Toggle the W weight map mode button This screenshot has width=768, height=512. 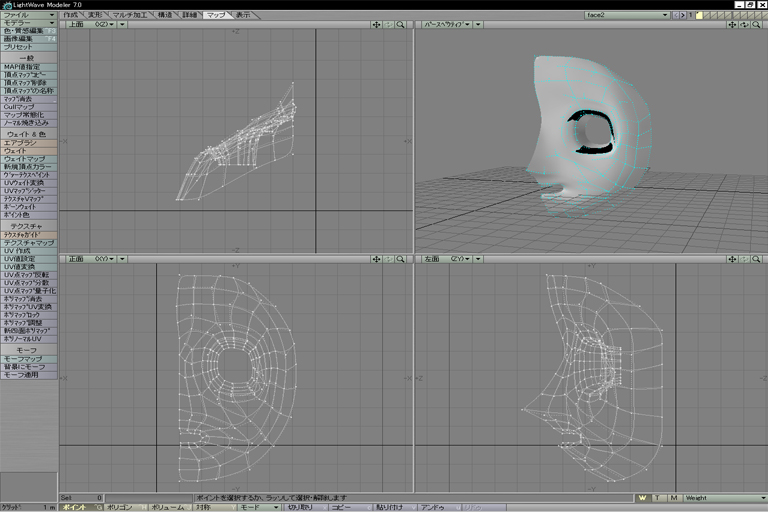coord(642,497)
